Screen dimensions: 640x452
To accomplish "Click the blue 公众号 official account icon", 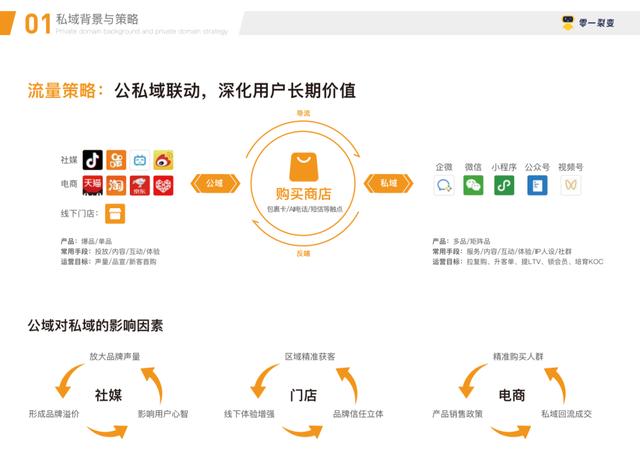I will tap(537, 185).
